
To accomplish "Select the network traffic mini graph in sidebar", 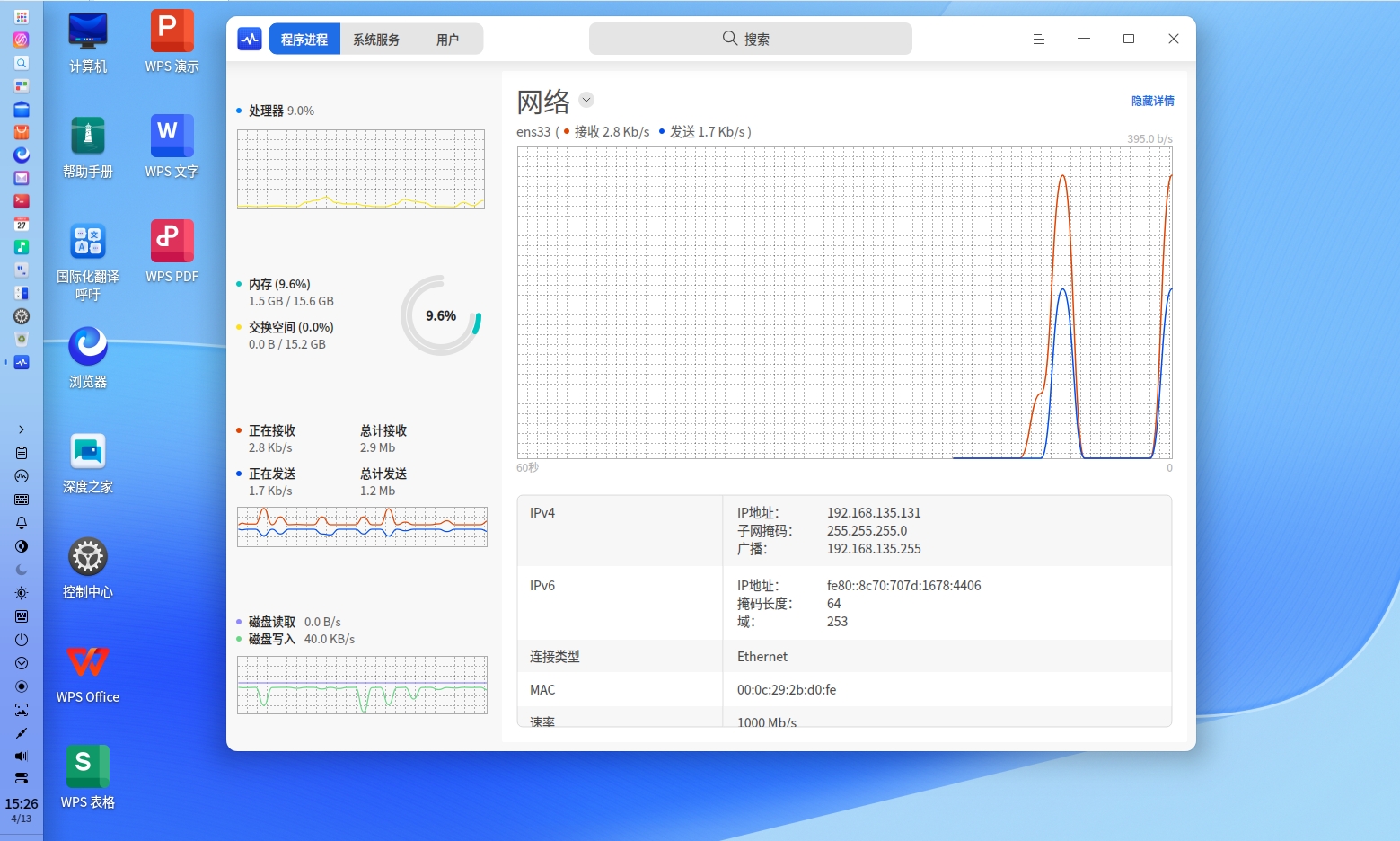I will [362, 527].
